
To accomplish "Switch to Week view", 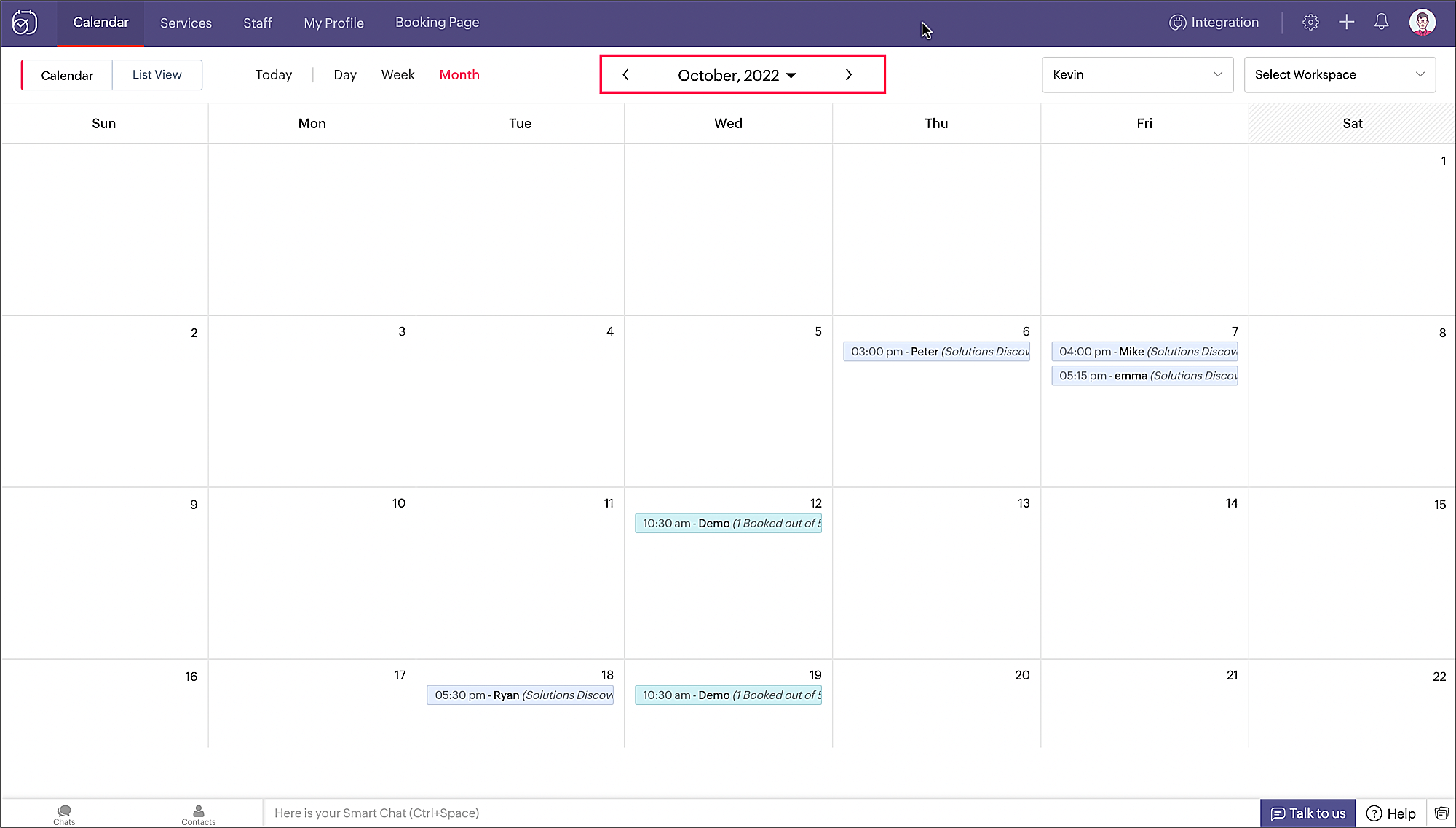I will [x=397, y=75].
